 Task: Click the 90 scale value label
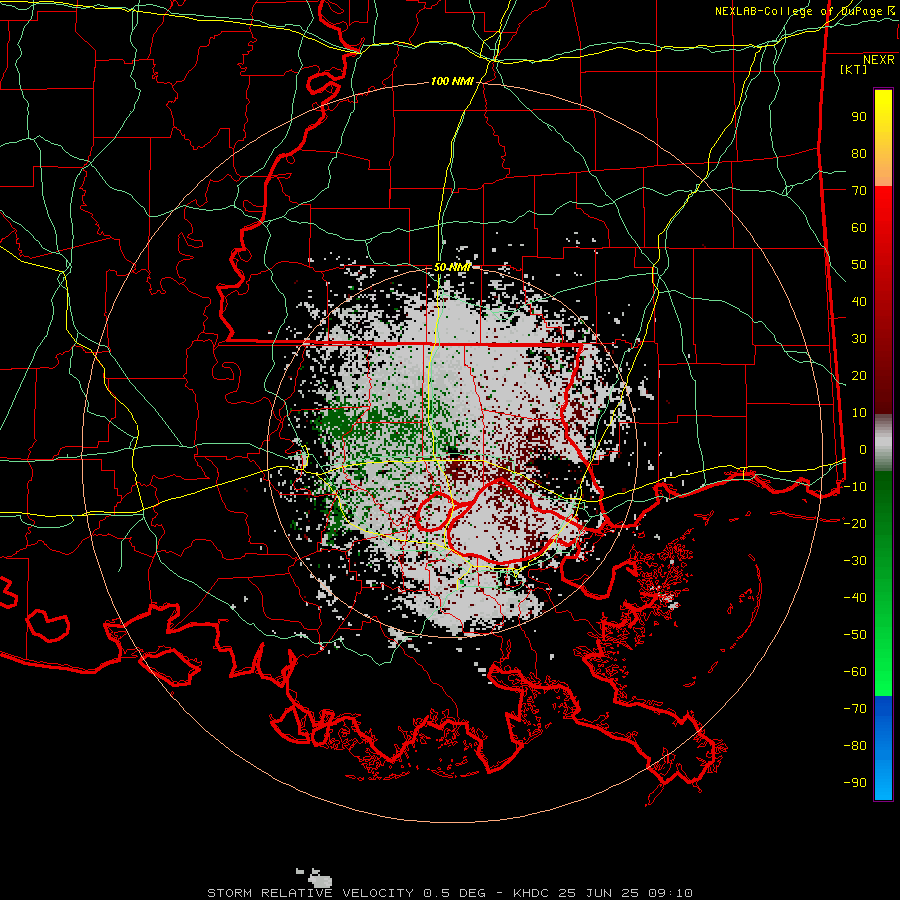tap(859, 117)
